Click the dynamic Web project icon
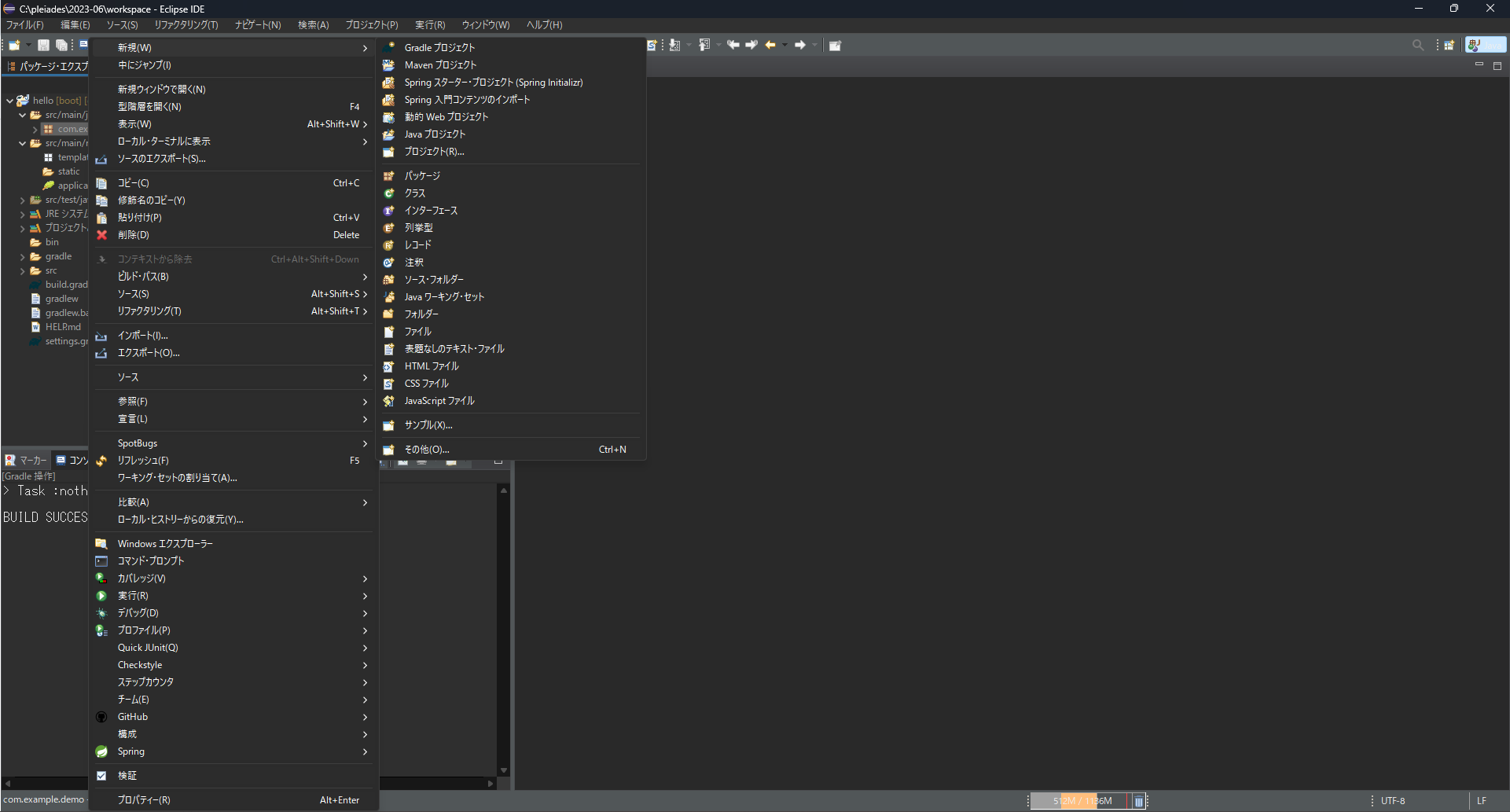This screenshot has height=812, width=1510. pyautogui.click(x=388, y=117)
